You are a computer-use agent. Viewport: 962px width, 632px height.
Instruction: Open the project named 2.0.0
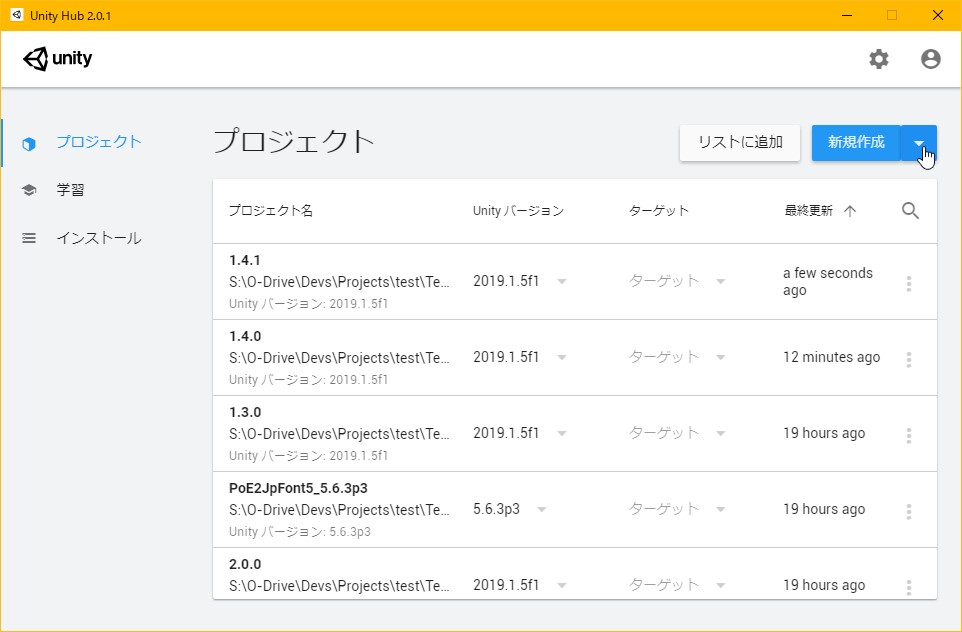[245, 565]
